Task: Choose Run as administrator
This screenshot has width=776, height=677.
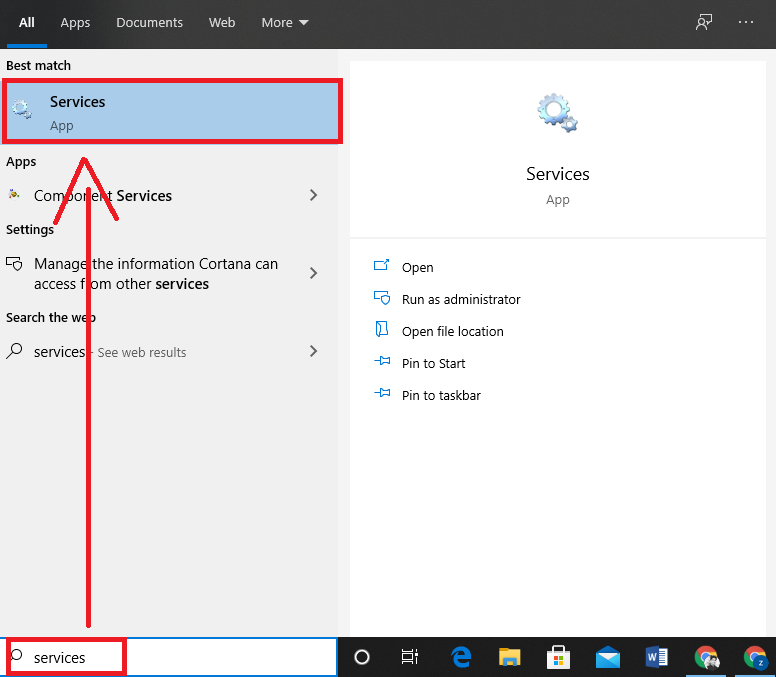Action: 461,299
